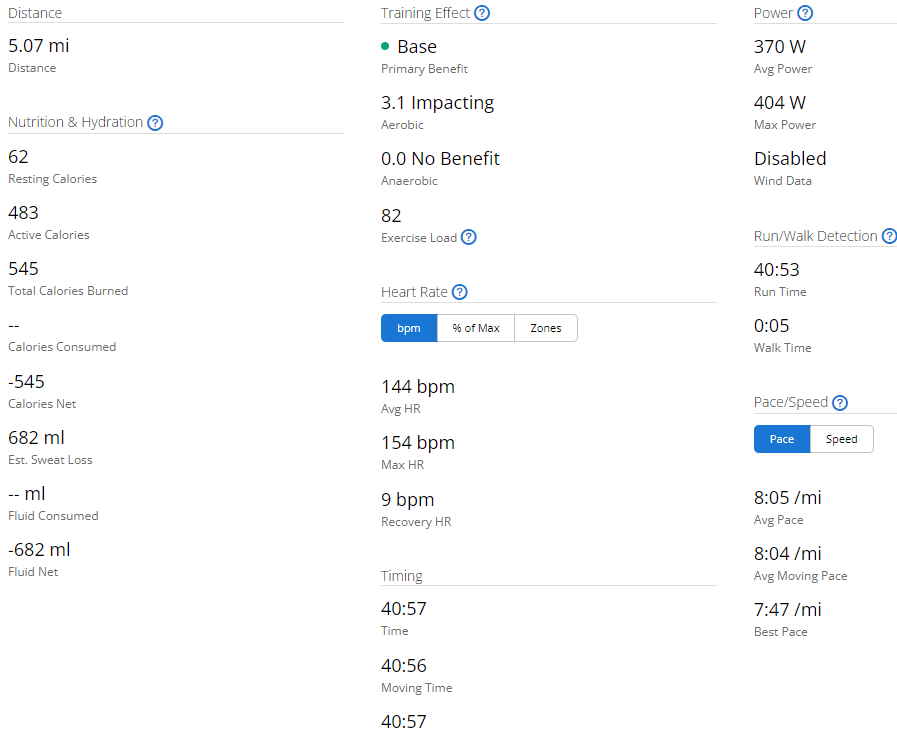Select the 370 W average power value

779,47
